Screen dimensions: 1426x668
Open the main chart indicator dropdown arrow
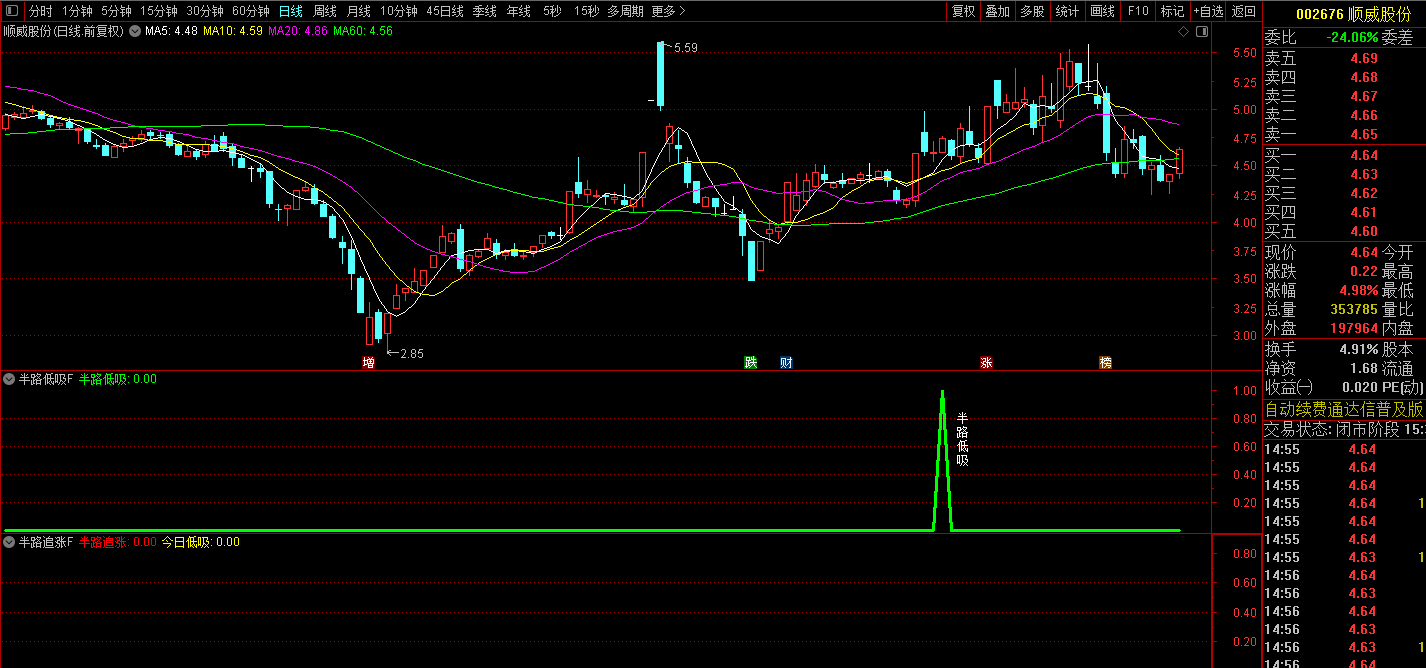click(x=135, y=31)
